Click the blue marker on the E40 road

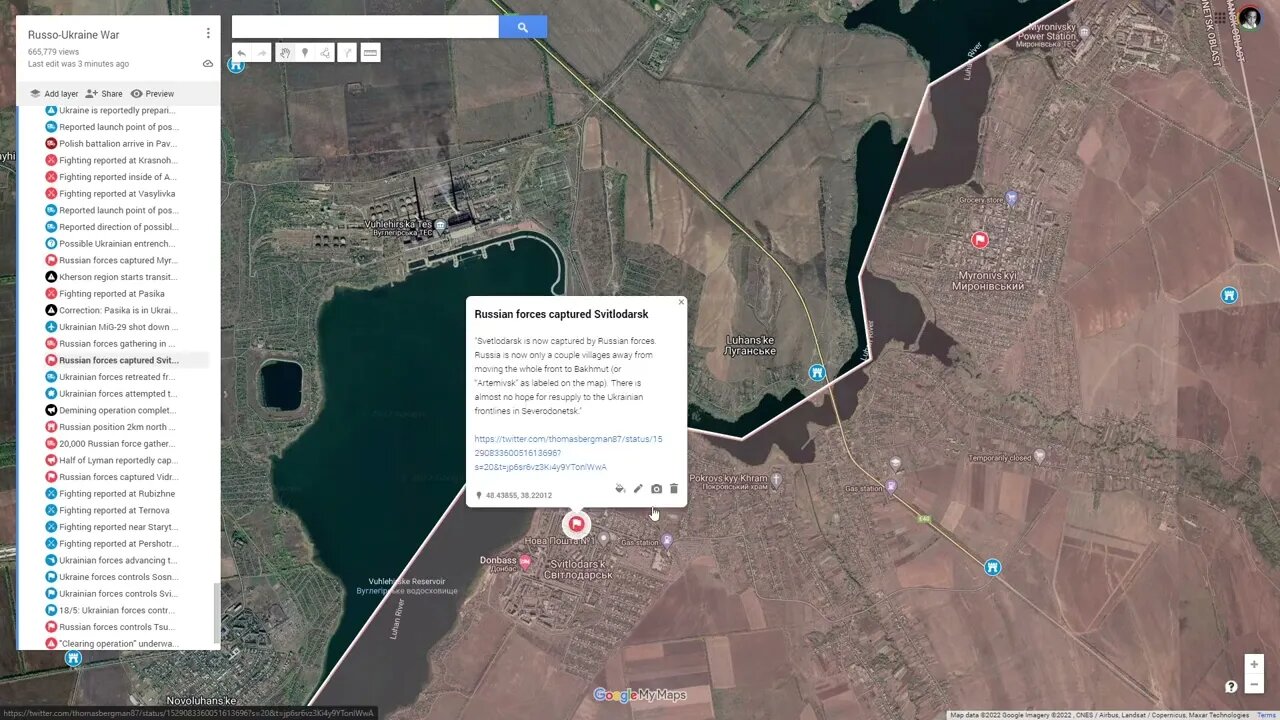coord(992,567)
